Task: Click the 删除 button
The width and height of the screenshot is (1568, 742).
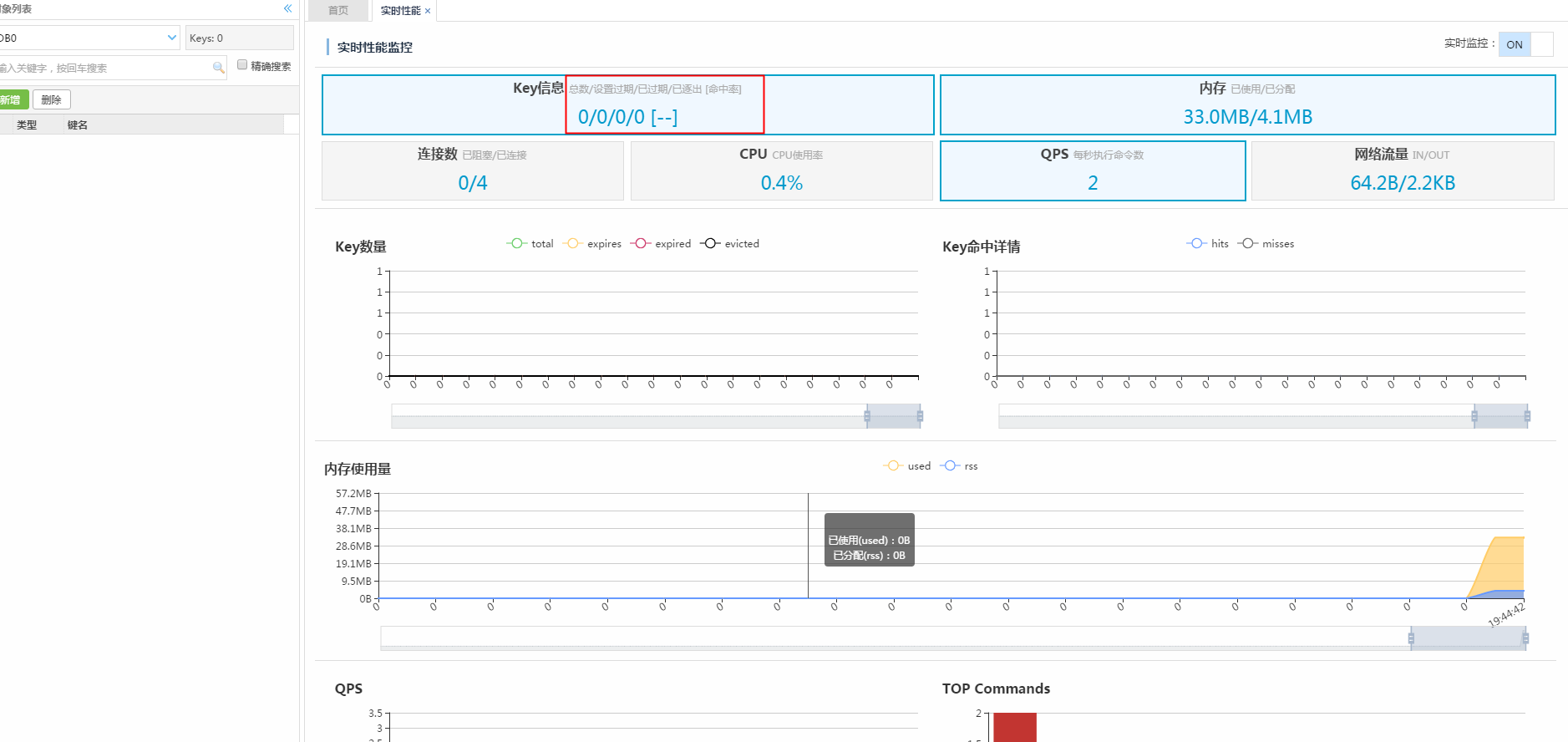Action: point(52,99)
